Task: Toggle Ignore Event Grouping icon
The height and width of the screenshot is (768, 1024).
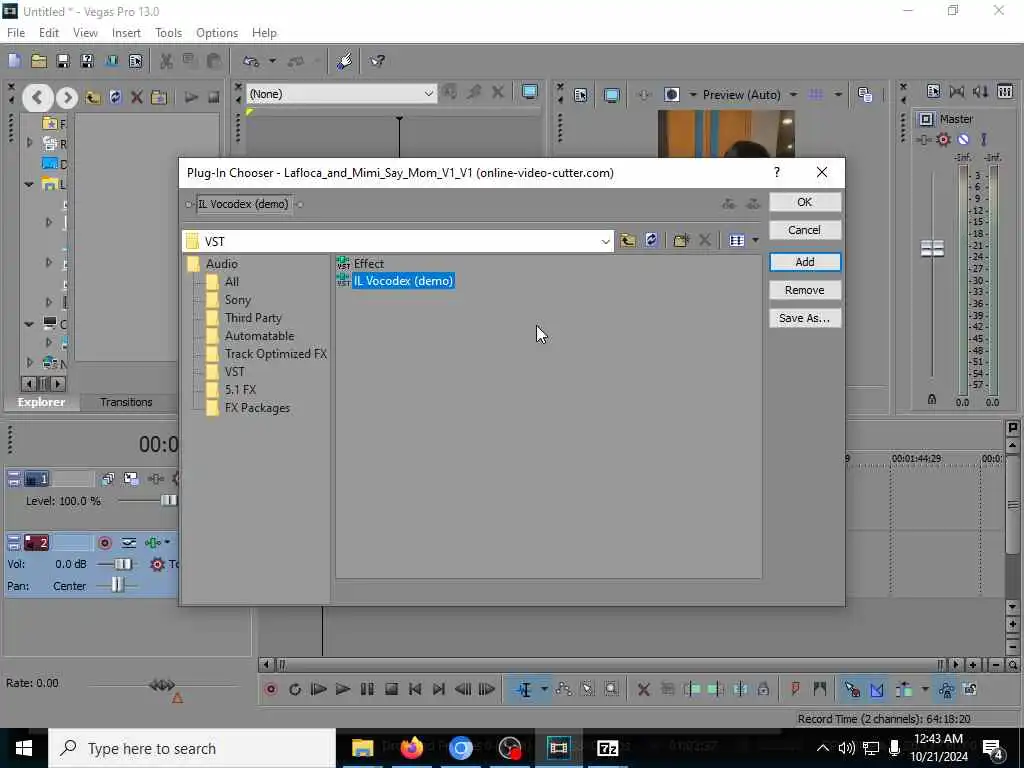Action: [970, 689]
